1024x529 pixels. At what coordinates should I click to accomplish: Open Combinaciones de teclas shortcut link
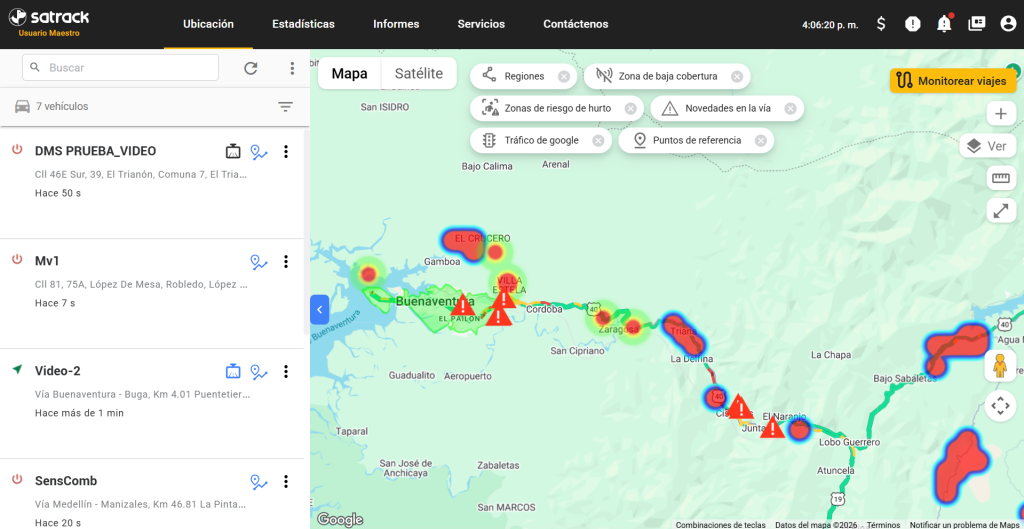tap(720, 524)
